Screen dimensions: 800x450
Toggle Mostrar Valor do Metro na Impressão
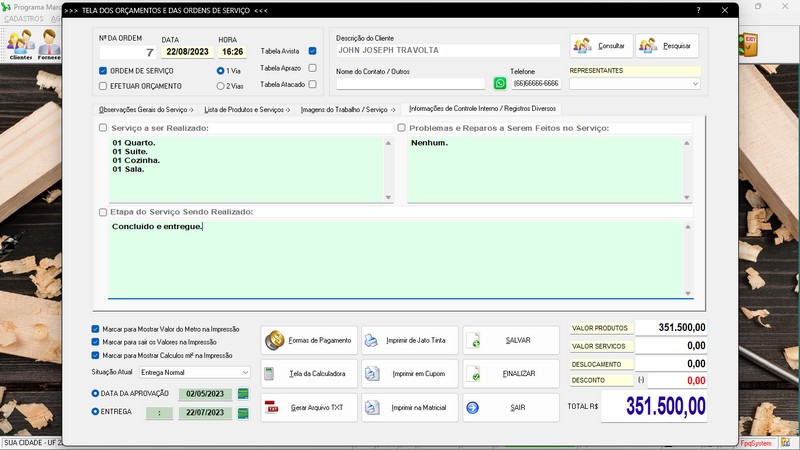[95, 330]
